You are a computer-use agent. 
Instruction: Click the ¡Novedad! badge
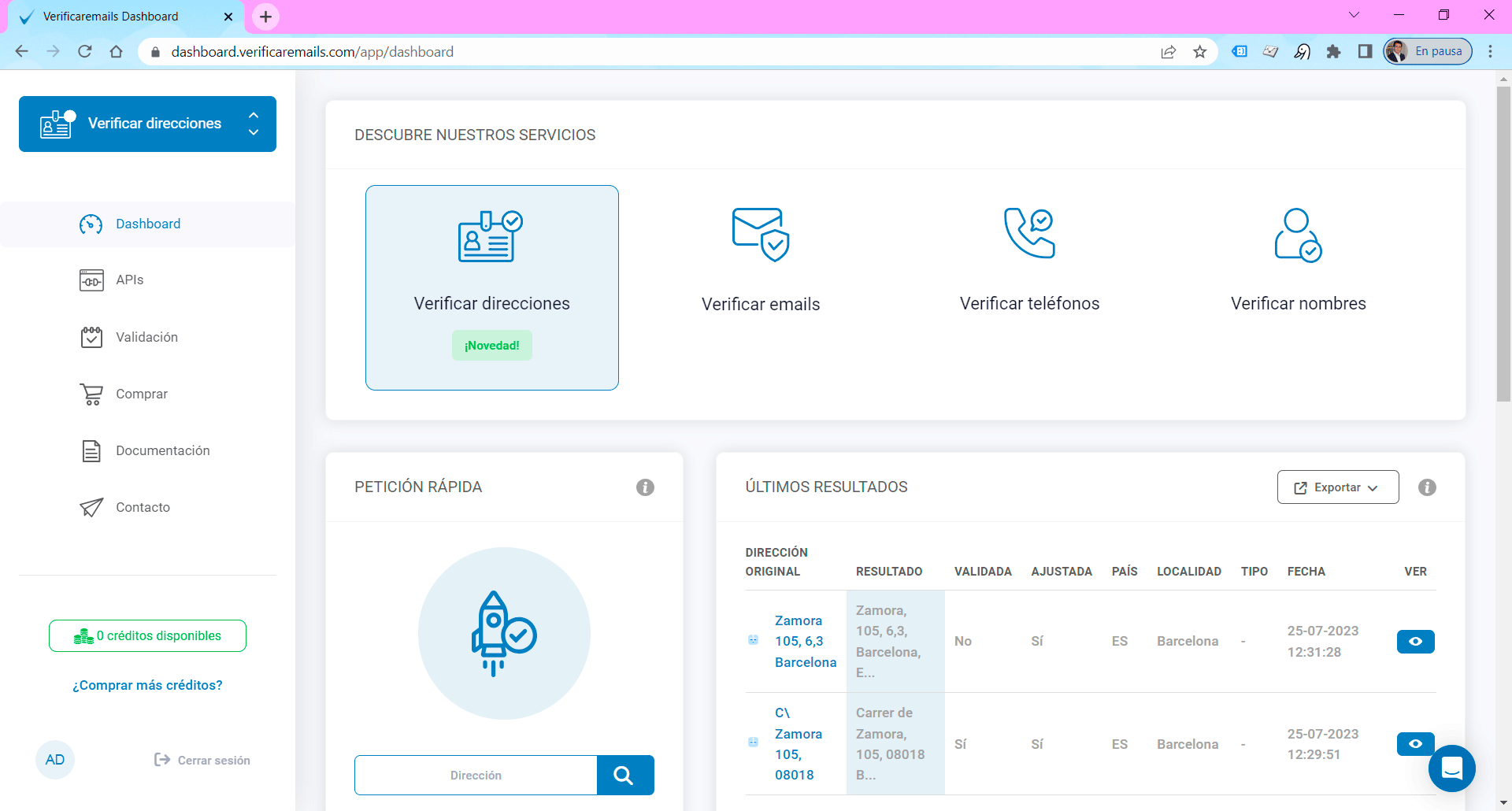coord(492,346)
